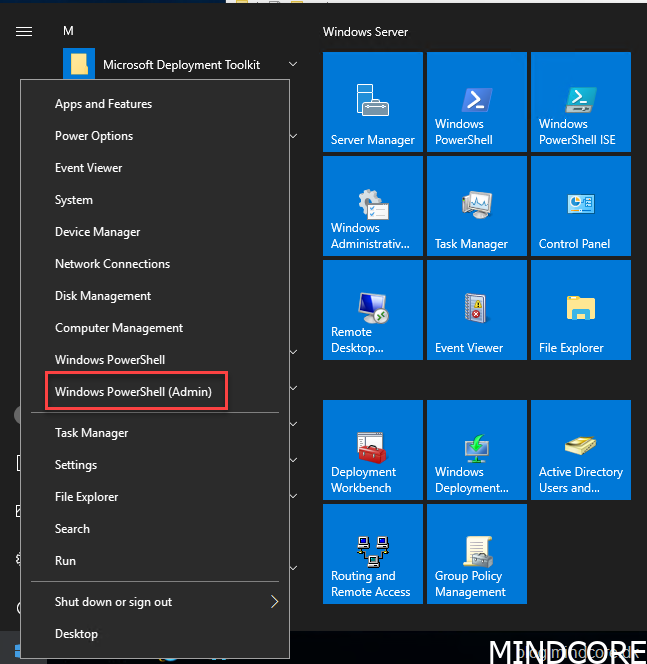Open the Windows Administrative Tools tile
Screen dimensions: 647x664
coord(373,206)
